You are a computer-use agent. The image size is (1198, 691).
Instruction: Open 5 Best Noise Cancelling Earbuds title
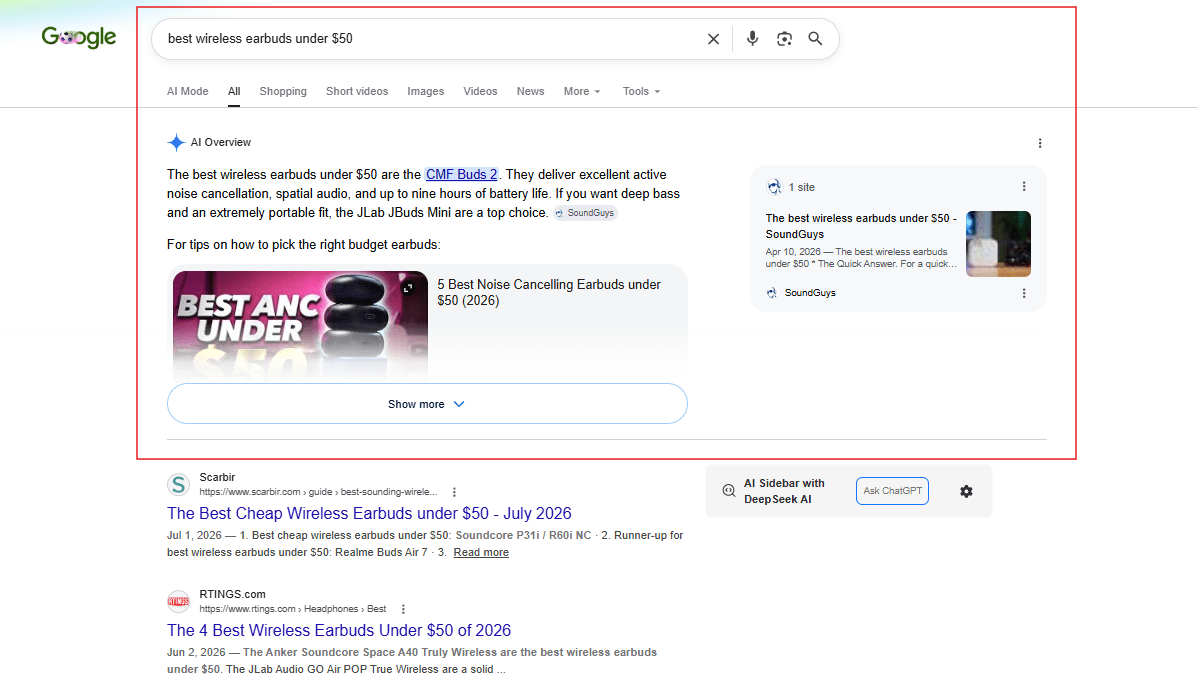click(549, 292)
